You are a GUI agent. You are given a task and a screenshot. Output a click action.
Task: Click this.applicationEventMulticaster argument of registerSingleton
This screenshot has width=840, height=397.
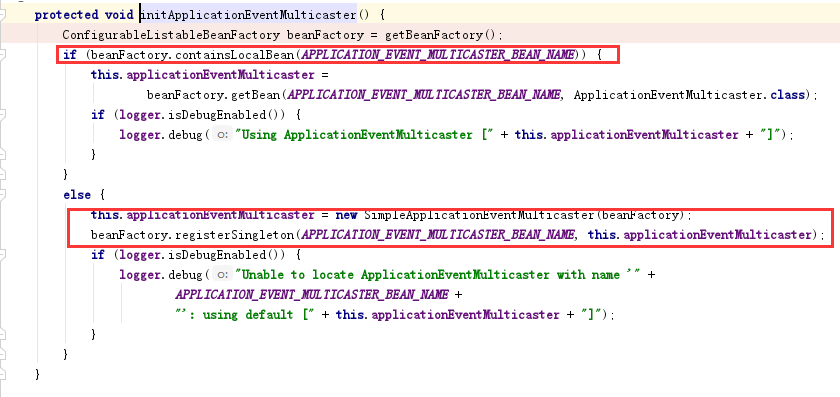[700, 235]
